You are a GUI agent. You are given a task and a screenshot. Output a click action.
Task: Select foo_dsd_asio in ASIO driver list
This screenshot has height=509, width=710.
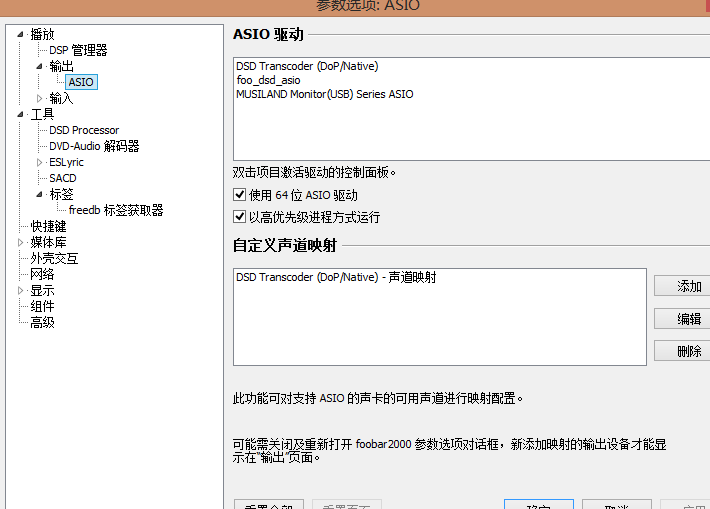(x=268, y=80)
